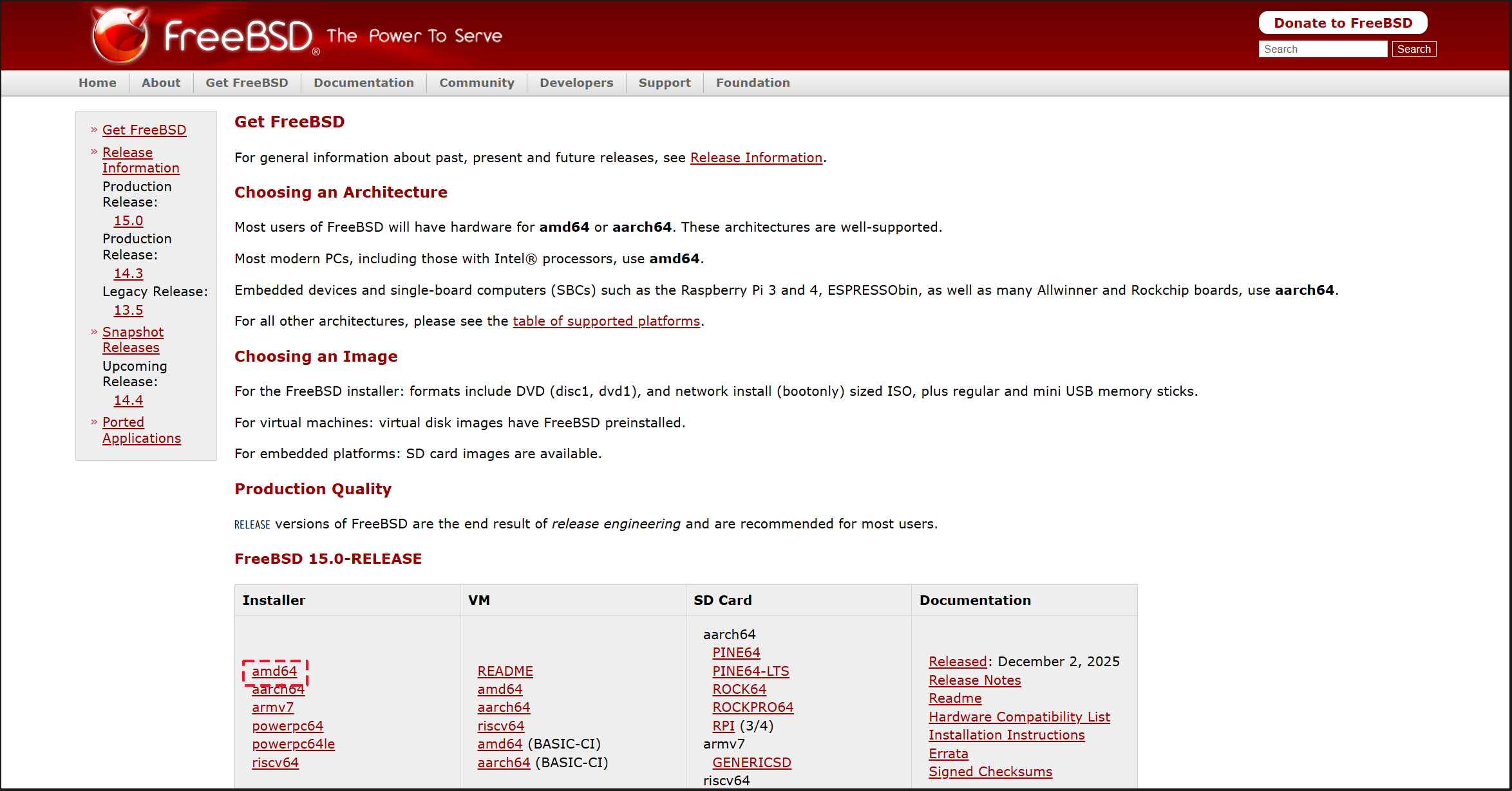Open the Home menu item

coord(97,82)
